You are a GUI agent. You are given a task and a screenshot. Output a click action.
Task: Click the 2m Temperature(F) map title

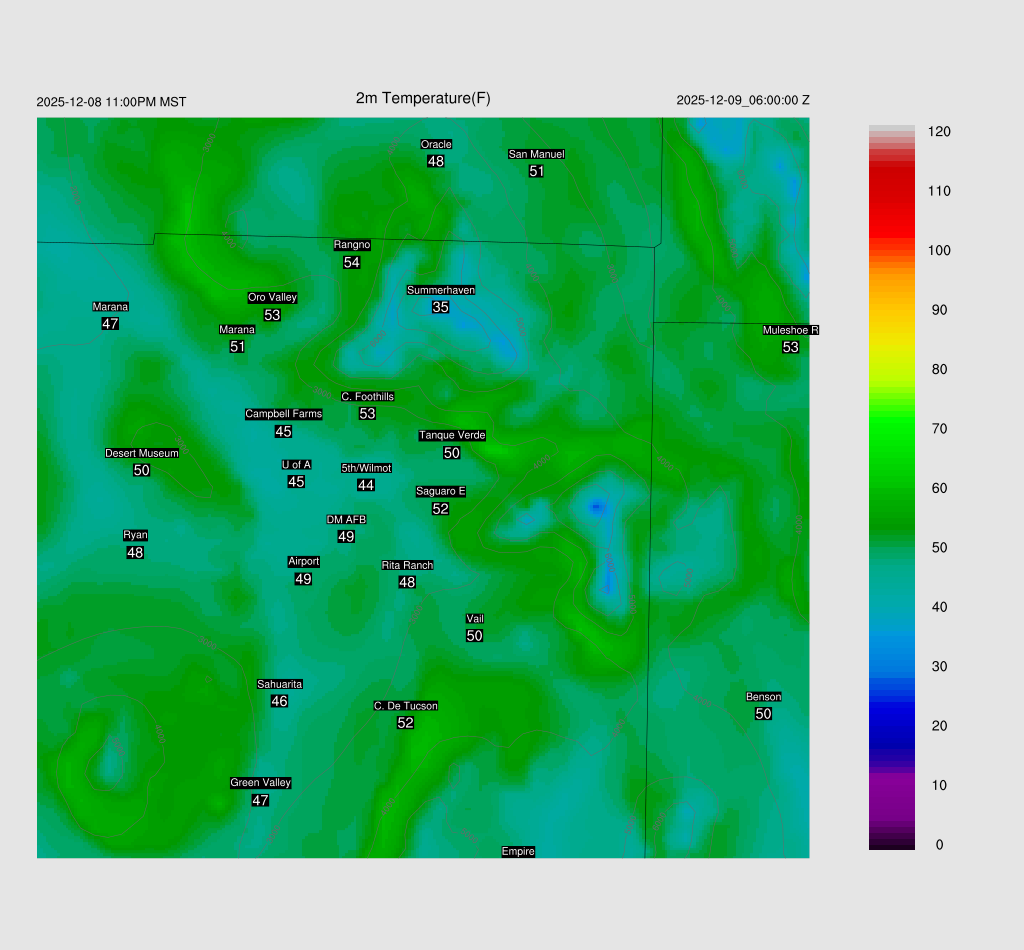423,98
